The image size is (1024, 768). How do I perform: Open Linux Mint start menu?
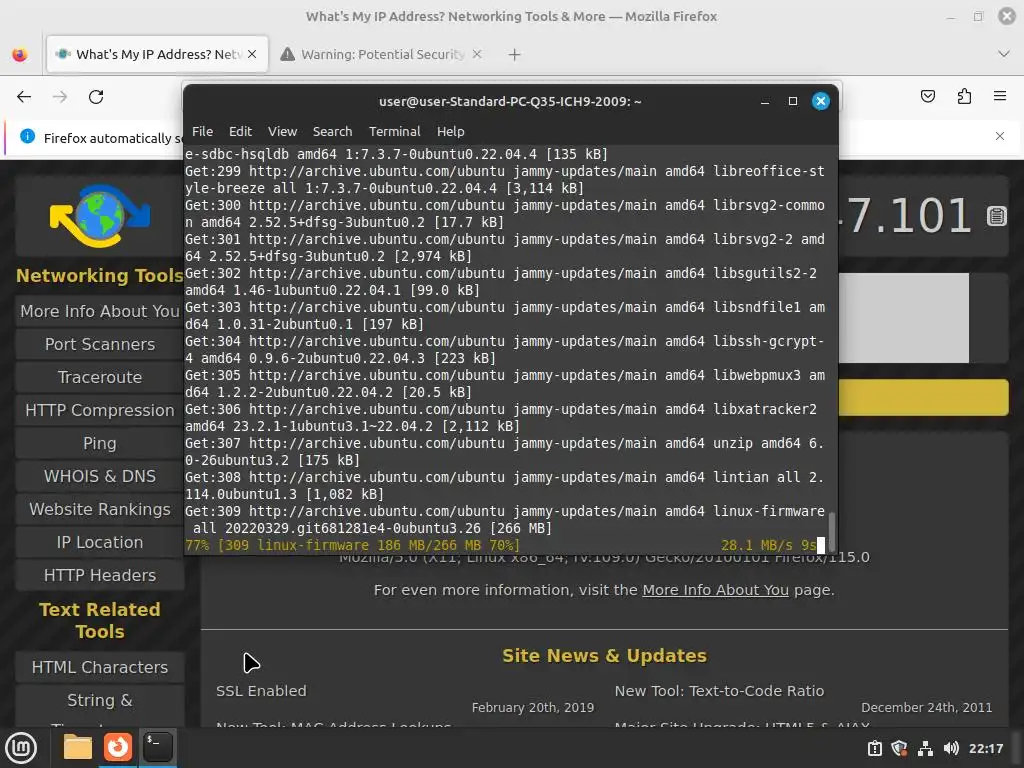[21, 748]
